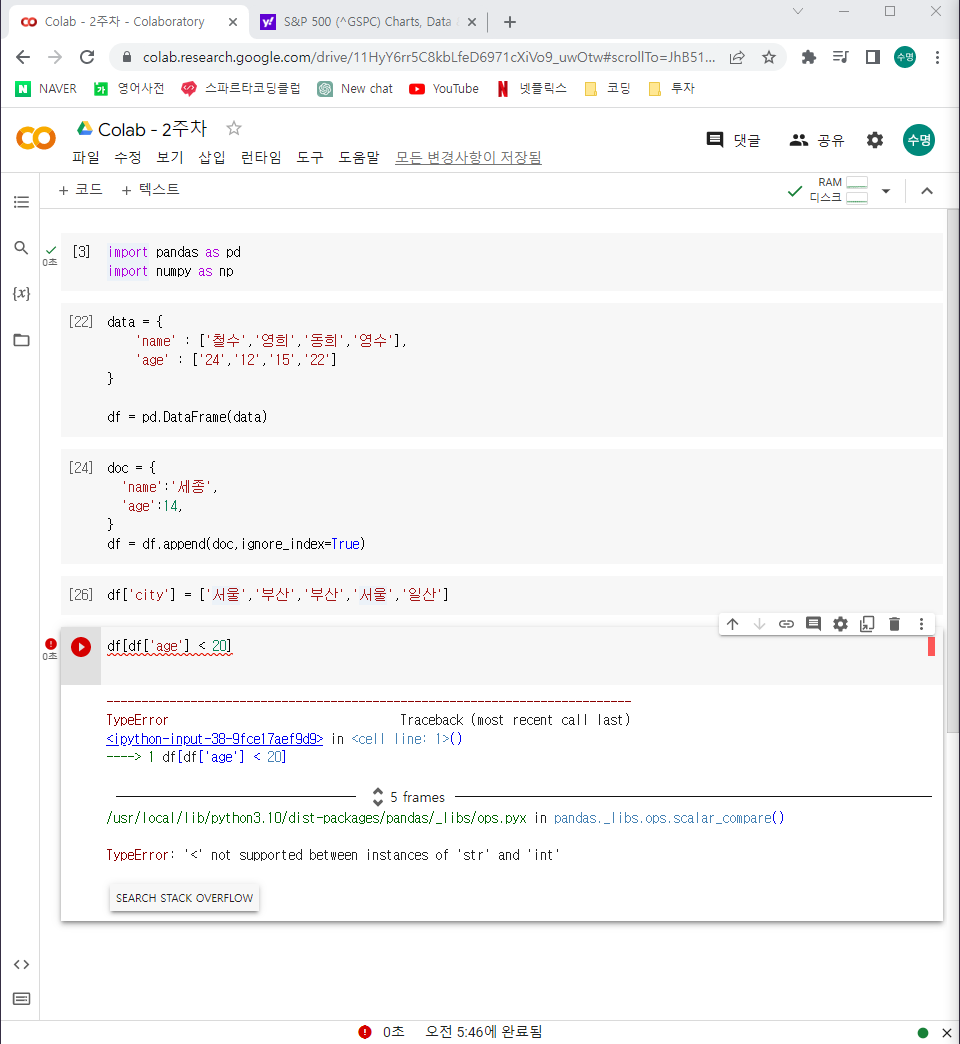Click the pandas._libs.ops.scalar_compare() text

669,818
